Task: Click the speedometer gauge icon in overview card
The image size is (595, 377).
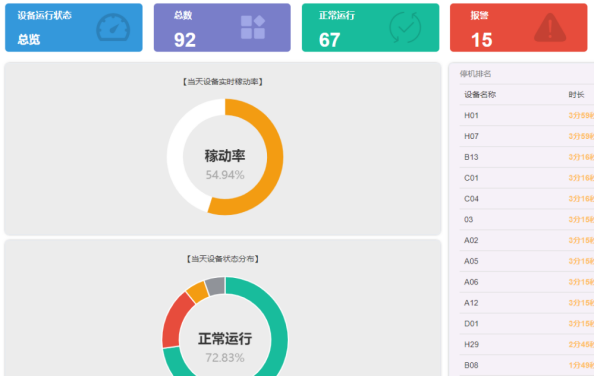Action: coord(113,28)
